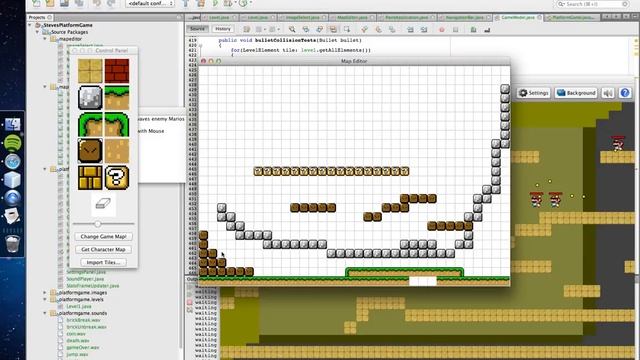Select the question mark block tile
Viewport: 640px width, 360px height.
(117, 178)
